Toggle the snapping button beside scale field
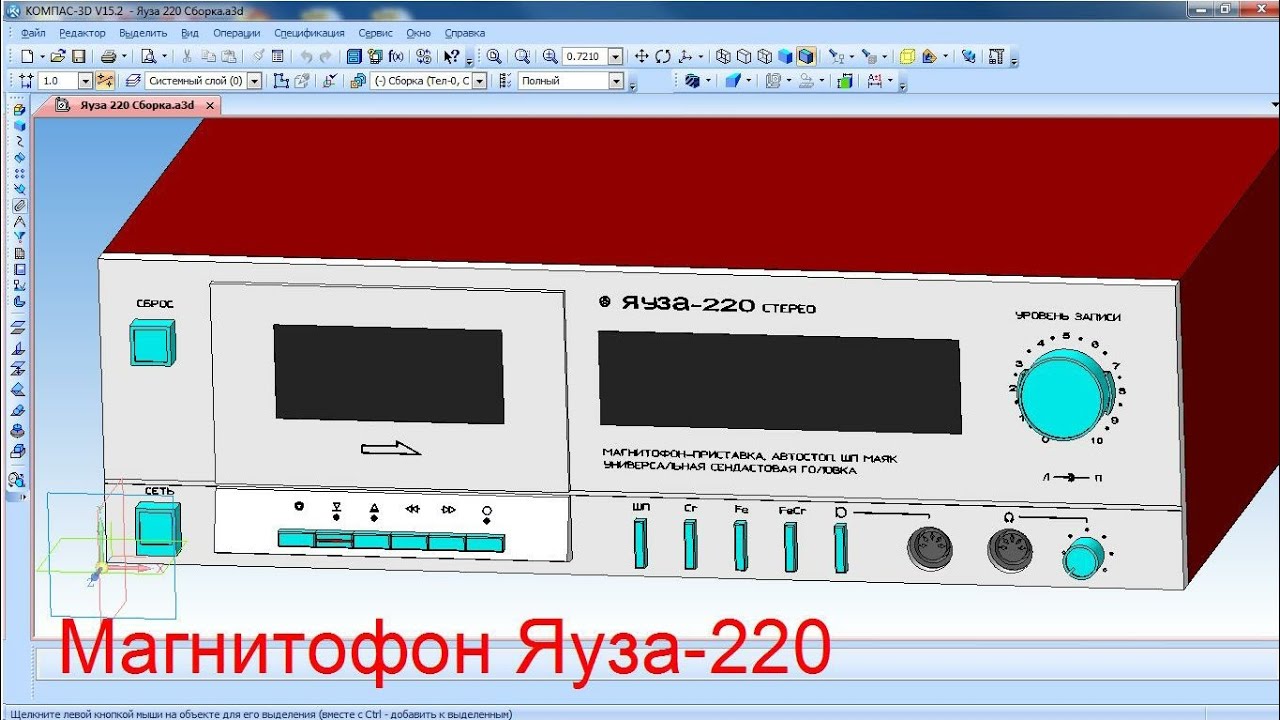 point(105,81)
